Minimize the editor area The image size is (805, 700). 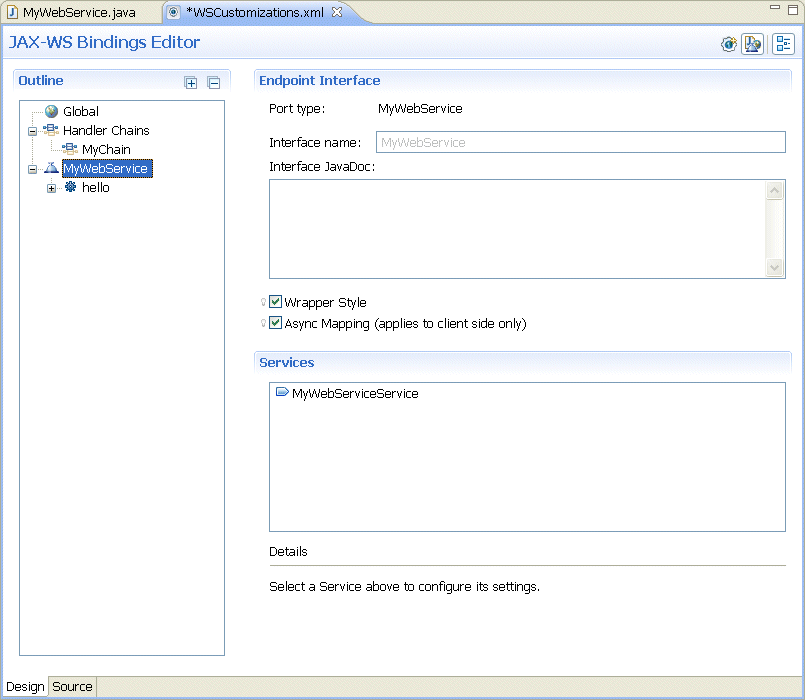(775, 8)
